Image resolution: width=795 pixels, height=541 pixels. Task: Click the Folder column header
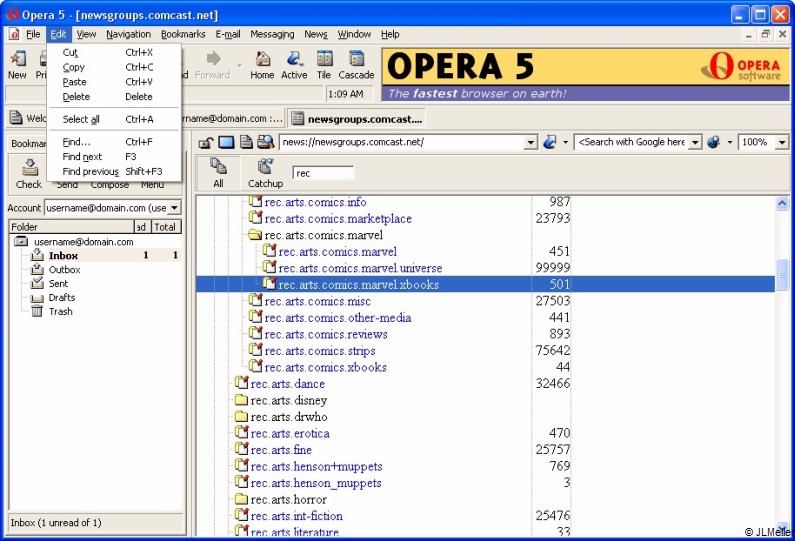pos(71,227)
